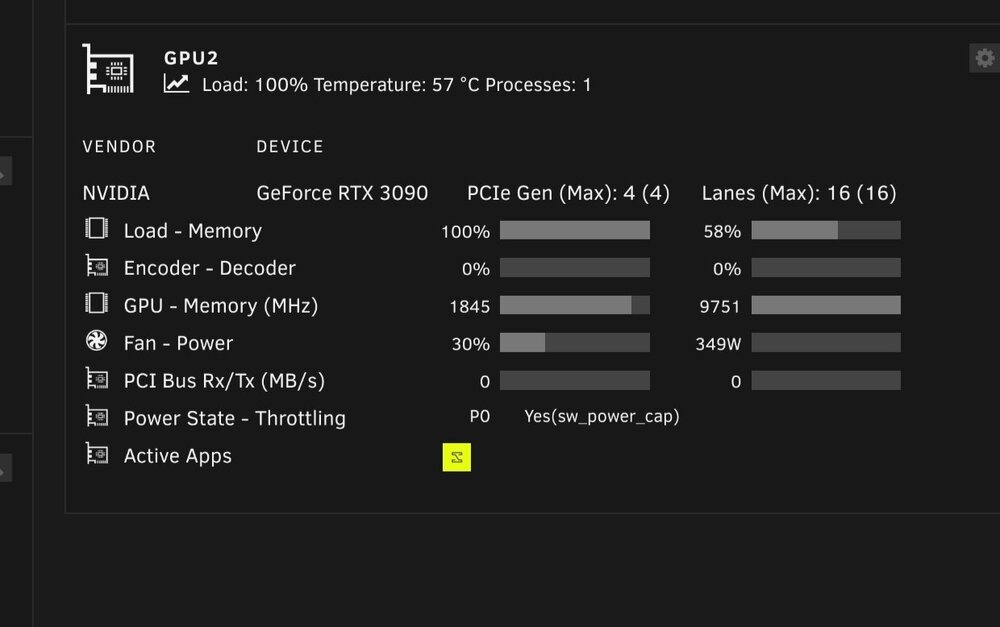Click the GPU2 graphics card icon
This screenshot has width=1000, height=627.
108,69
